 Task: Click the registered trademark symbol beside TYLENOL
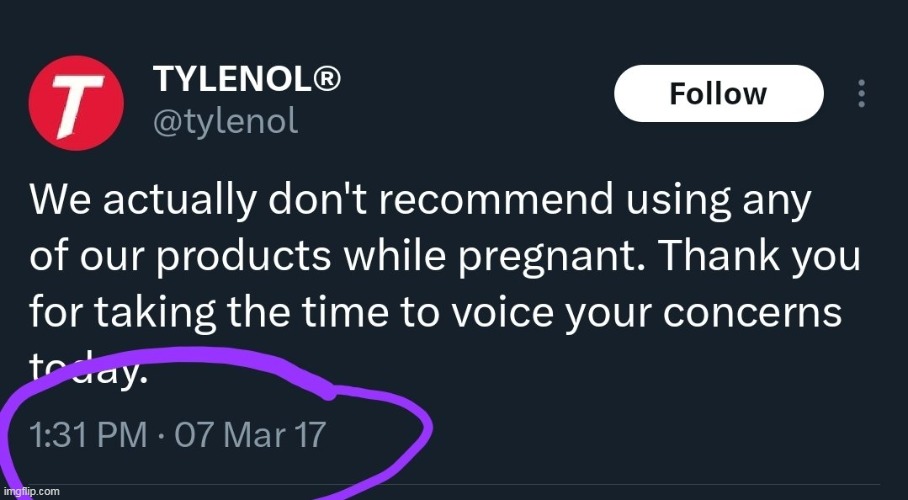(325, 79)
